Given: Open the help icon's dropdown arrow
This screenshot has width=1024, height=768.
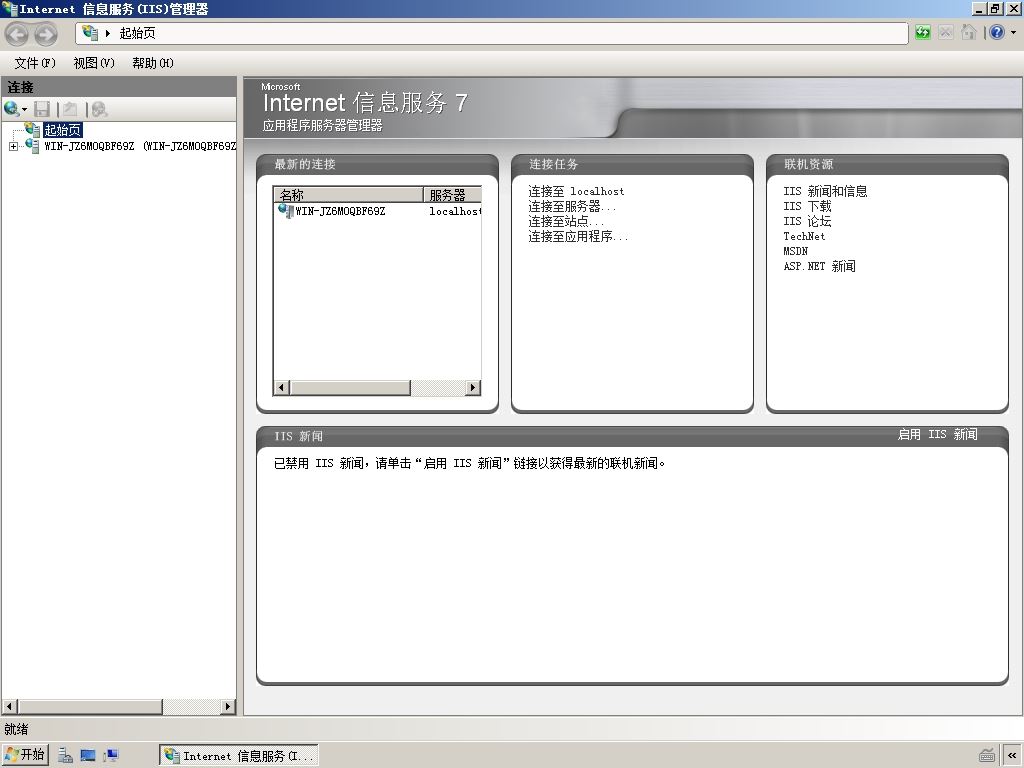Looking at the screenshot, I should (1014, 32).
